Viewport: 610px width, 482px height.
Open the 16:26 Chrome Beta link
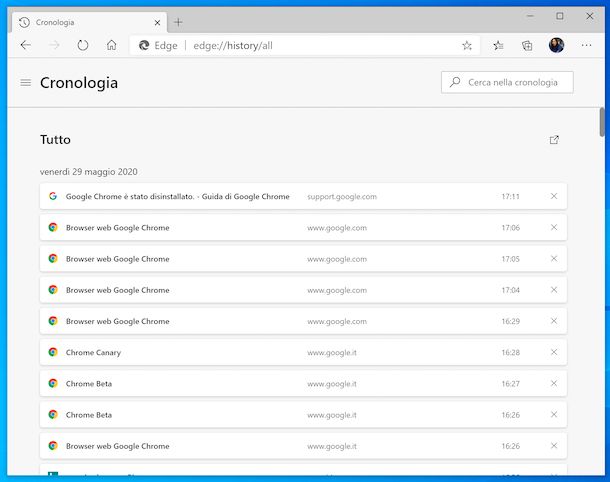89,415
